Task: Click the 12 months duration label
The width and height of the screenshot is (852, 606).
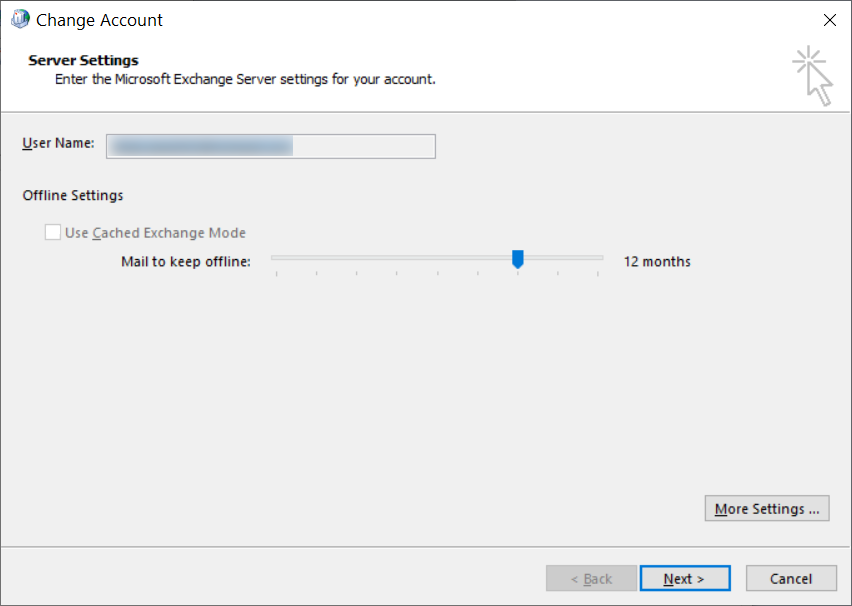Action: pos(657,261)
